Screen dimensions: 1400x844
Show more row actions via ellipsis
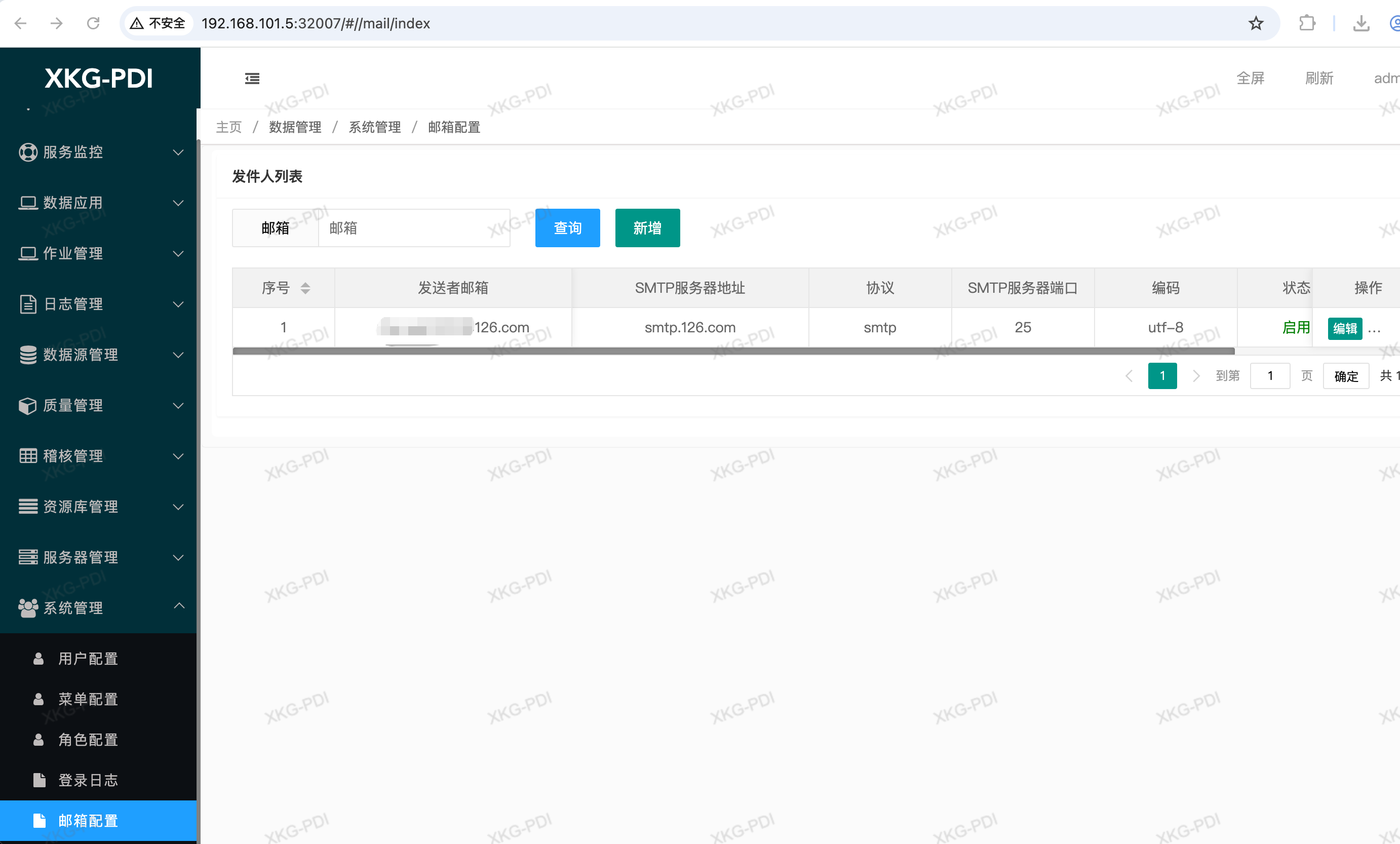pos(1375,330)
